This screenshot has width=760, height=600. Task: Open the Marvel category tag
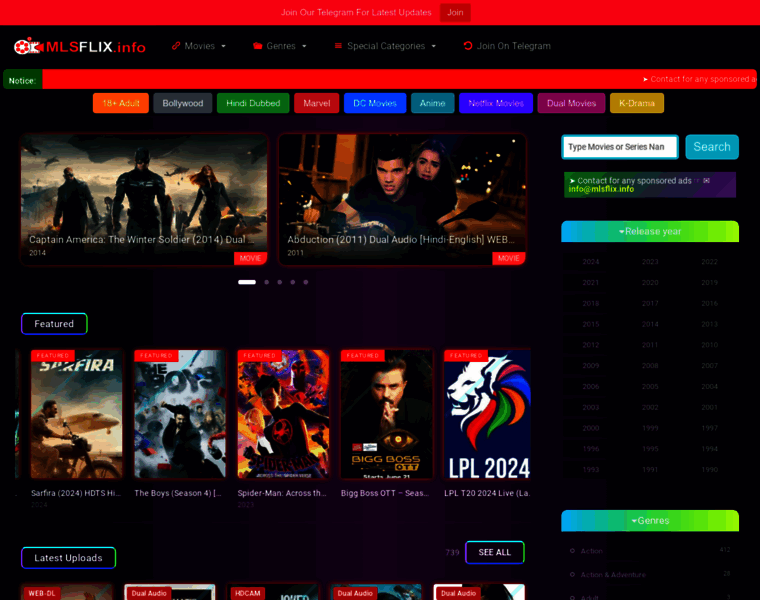point(317,103)
